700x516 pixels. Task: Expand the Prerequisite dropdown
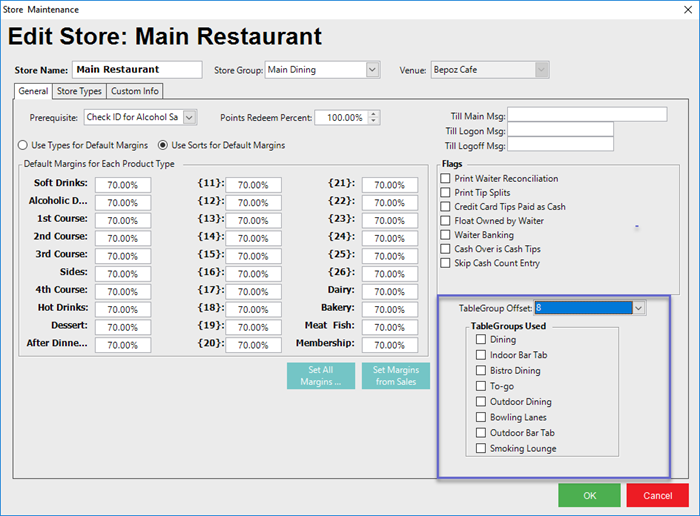pos(189,117)
